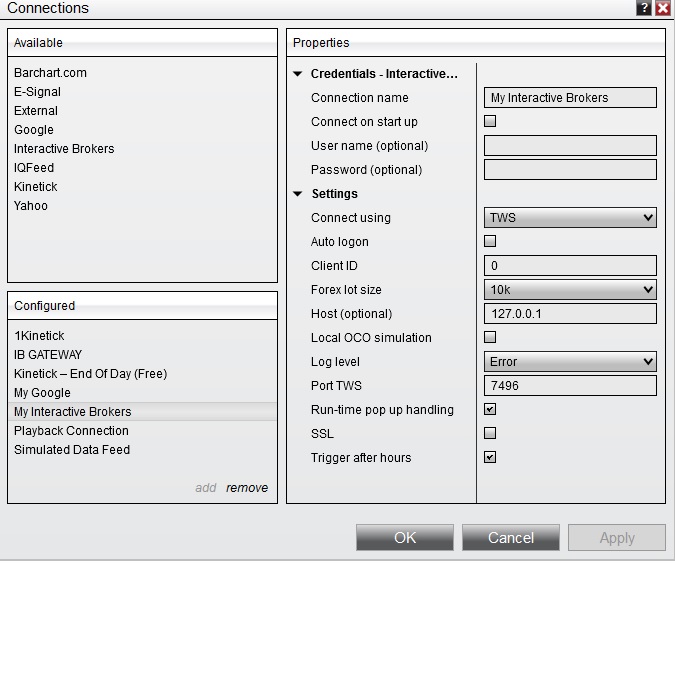Select Simulated Data Feed connection
Image resolution: width=675 pixels, height=680 pixels.
tap(142, 450)
